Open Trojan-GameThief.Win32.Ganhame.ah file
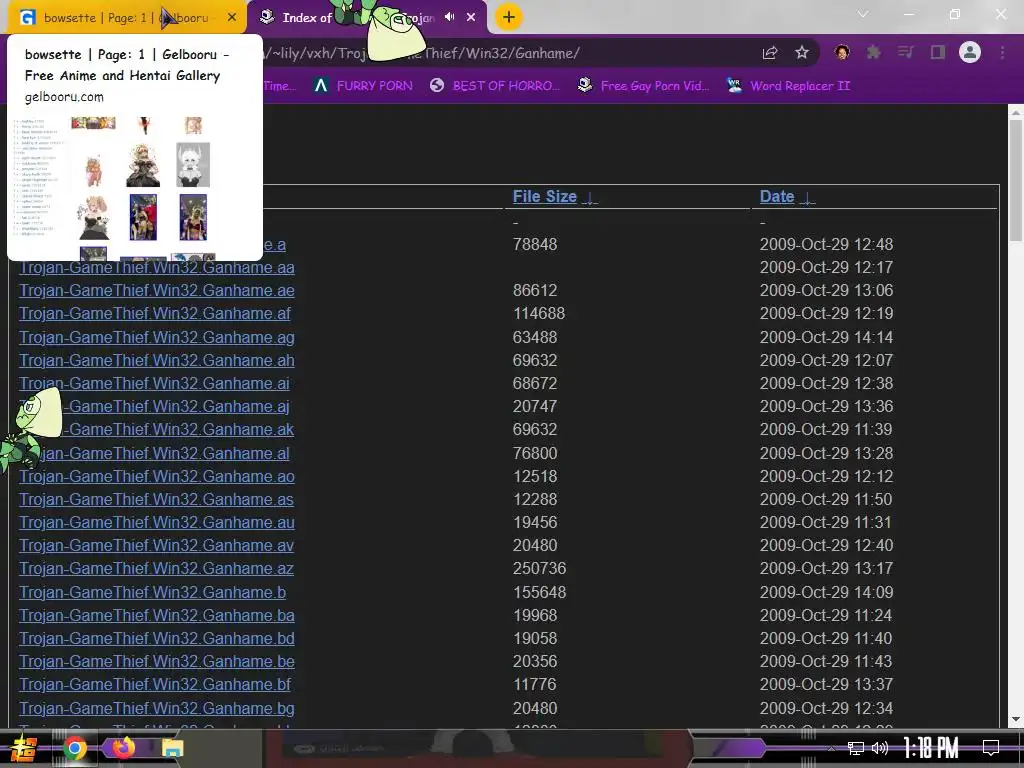 pyautogui.click(x=157, y=360)
